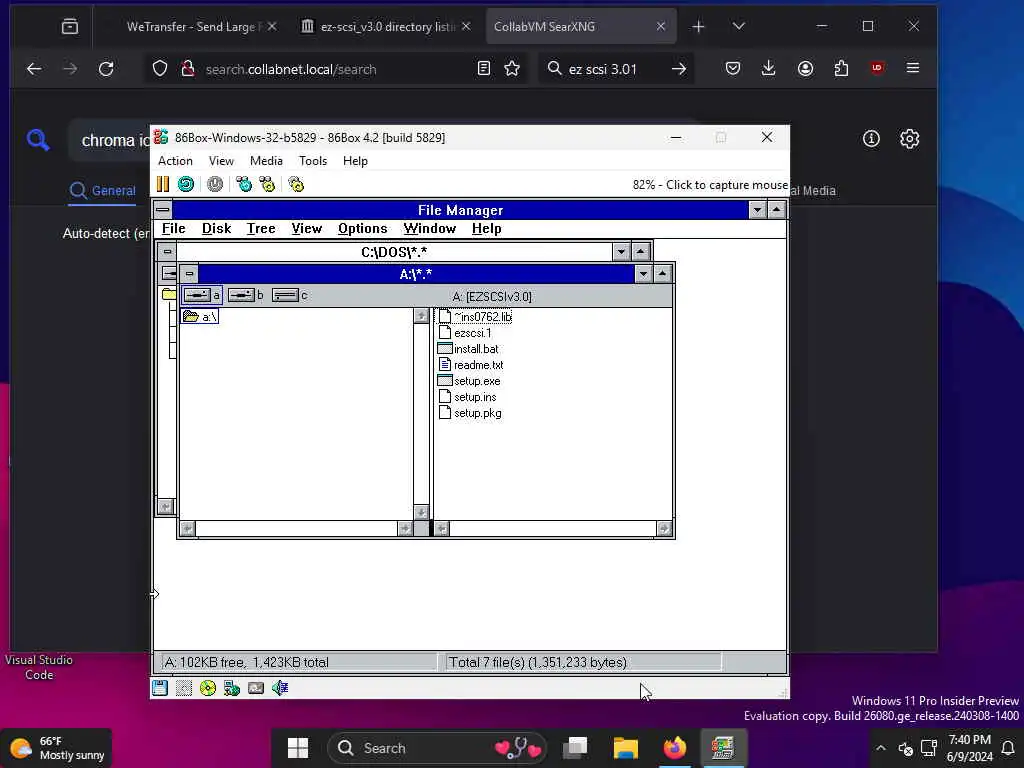The image size is (1024, 768).
Task: Toggle Firefox reader view
Action: 484,69
